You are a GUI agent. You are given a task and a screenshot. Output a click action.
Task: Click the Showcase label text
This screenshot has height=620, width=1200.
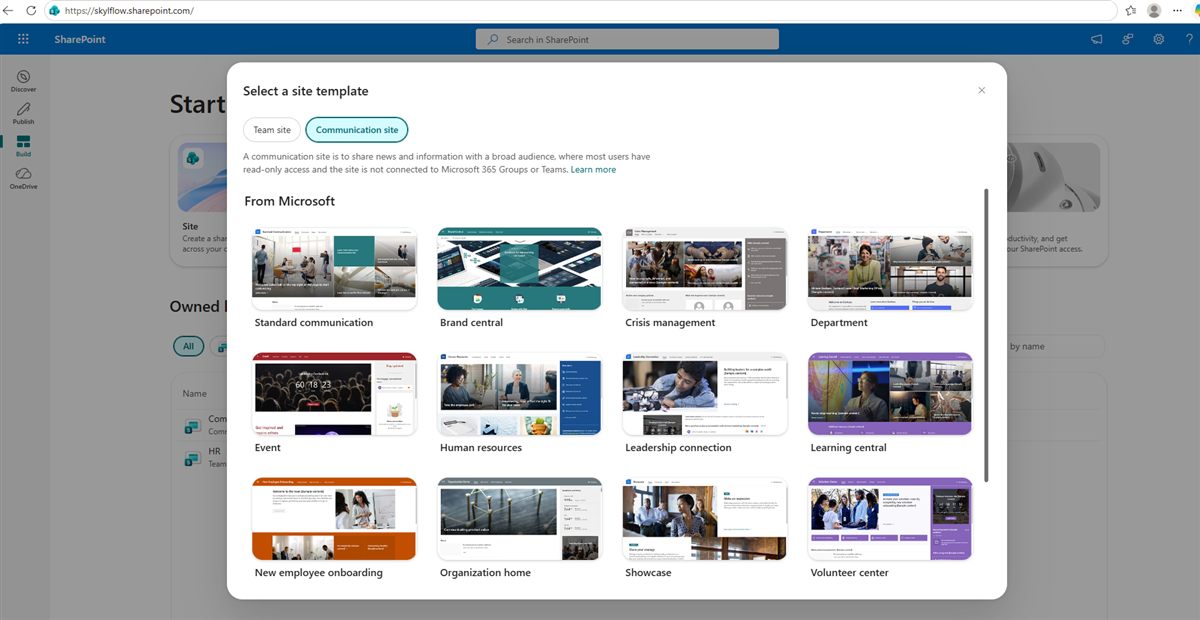click(x=648, y=573)
